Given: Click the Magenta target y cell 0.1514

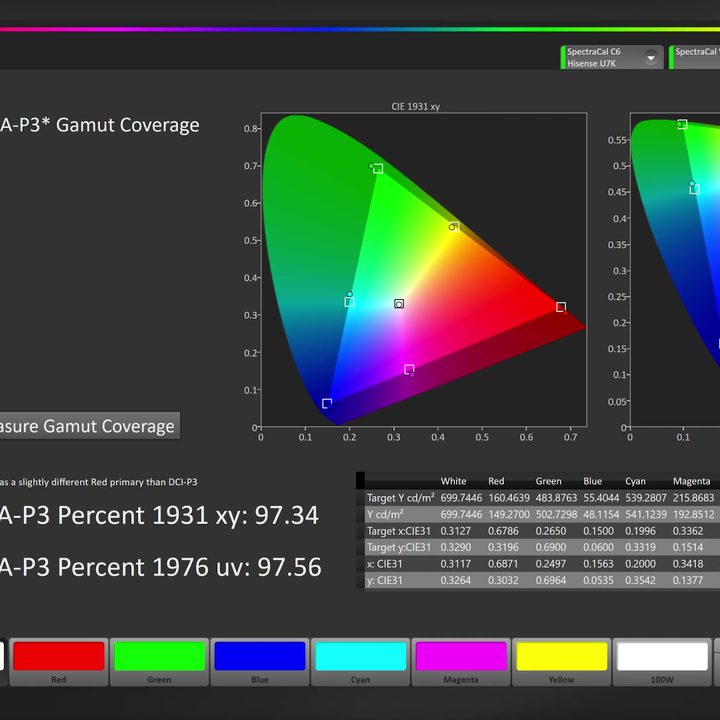Looking at the screenshot, I should click(x=688, y=548).
